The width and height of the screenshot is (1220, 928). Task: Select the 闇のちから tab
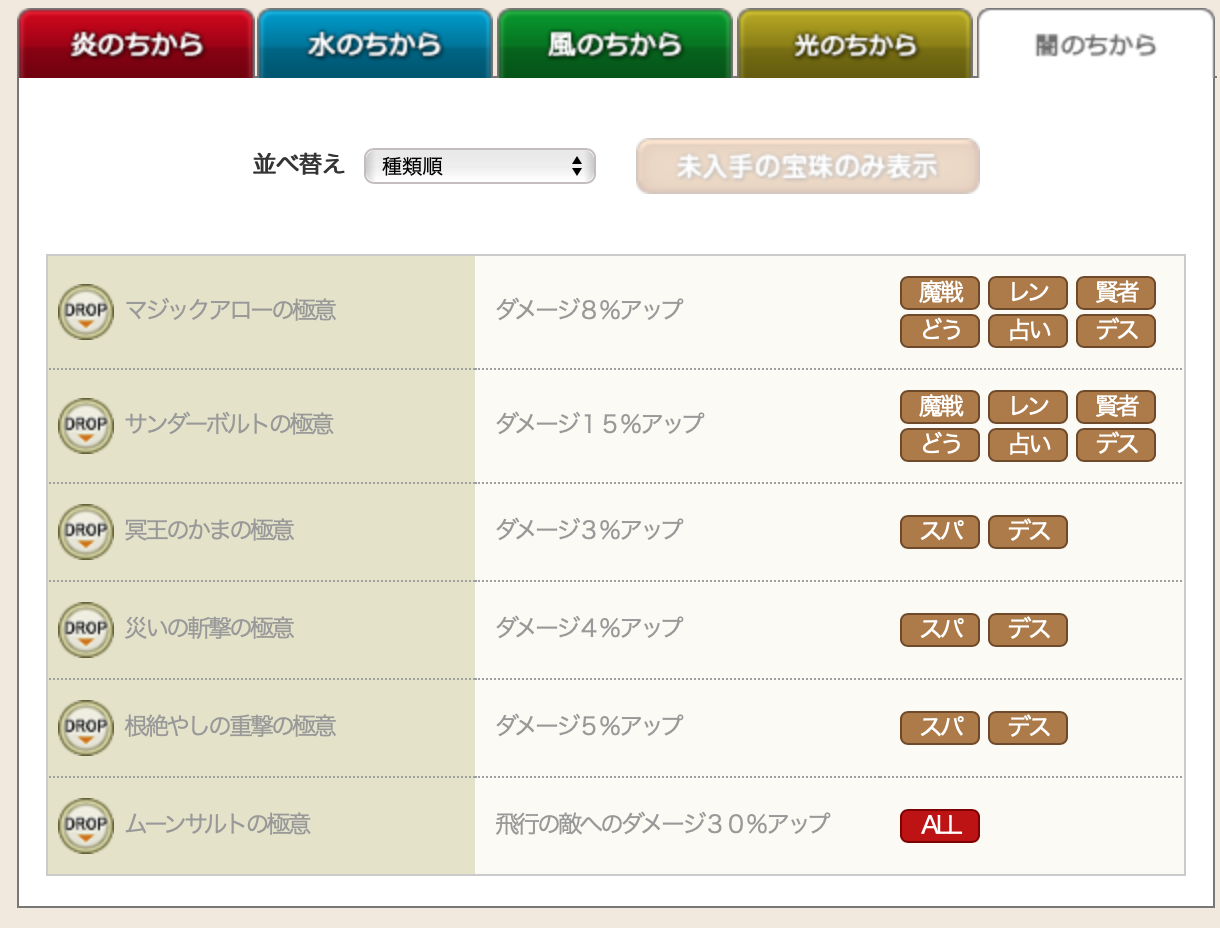point(1096,43)
